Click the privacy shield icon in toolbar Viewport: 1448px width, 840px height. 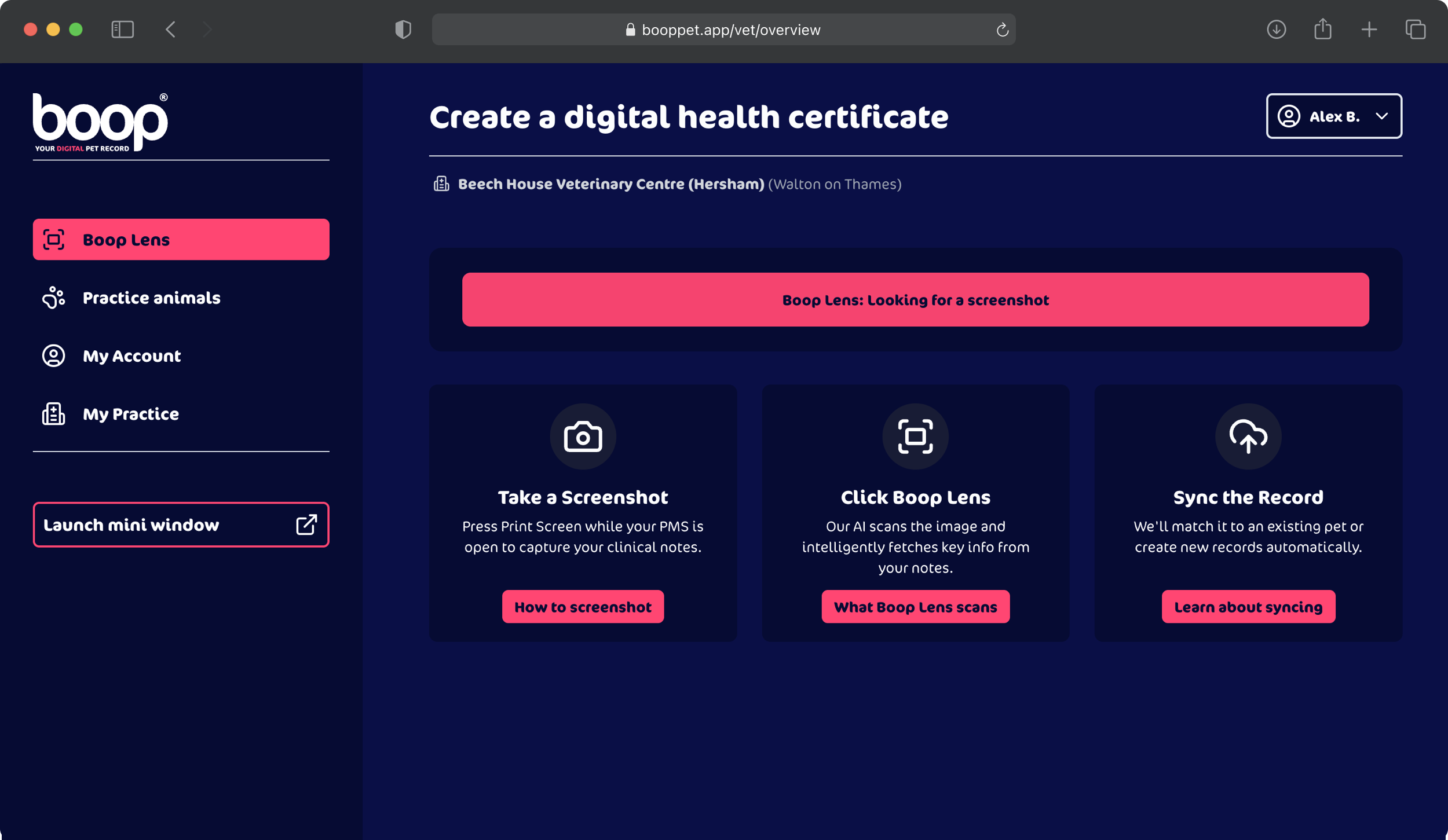[403, 30]
